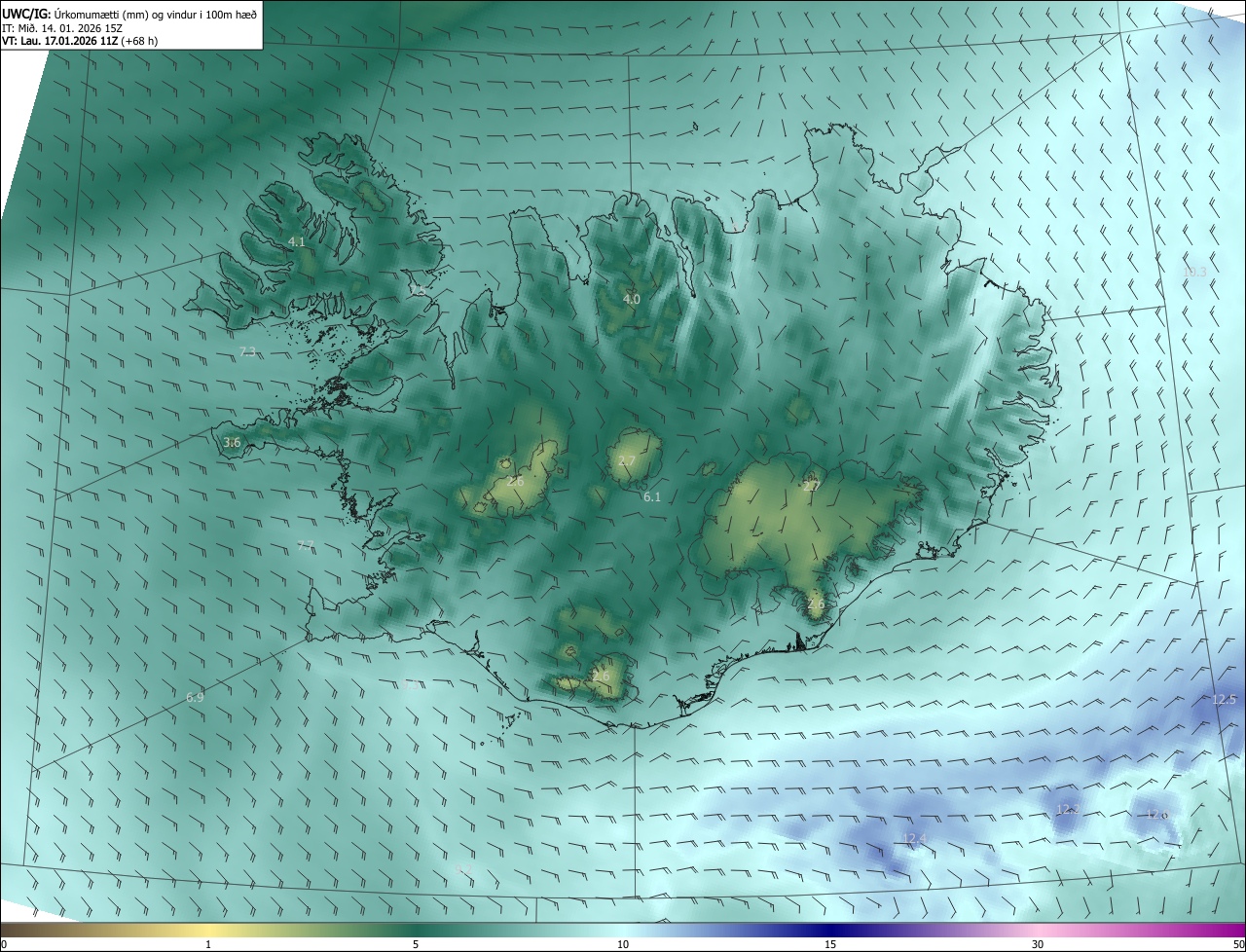Viewport: 1246px width, 952px height.
Task: Click the 2.7 value on Vatnajökull glacier
Action: coord(811,486)
